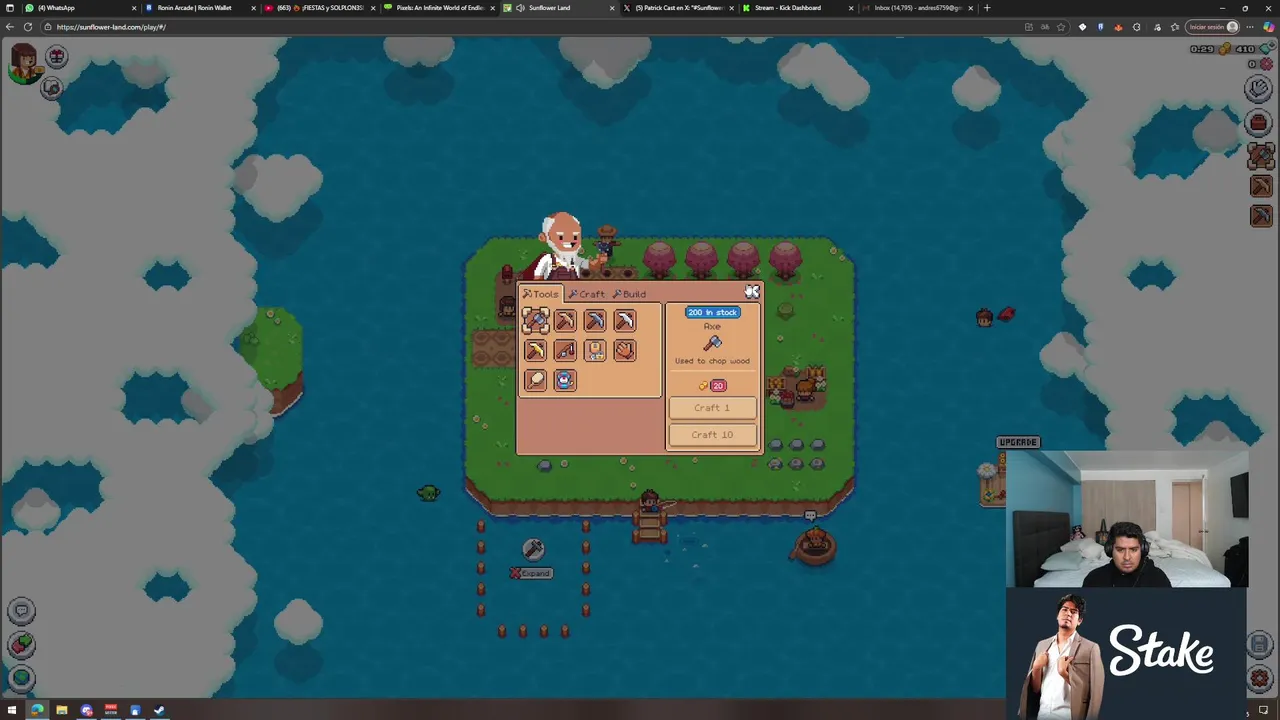Open the round badge next to the avatar
This screenshot has width=1280, height=720.
57,57
